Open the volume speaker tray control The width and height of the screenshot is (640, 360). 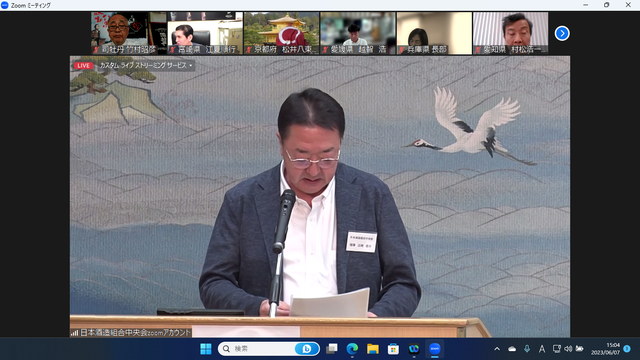click(x=568, y=349)
